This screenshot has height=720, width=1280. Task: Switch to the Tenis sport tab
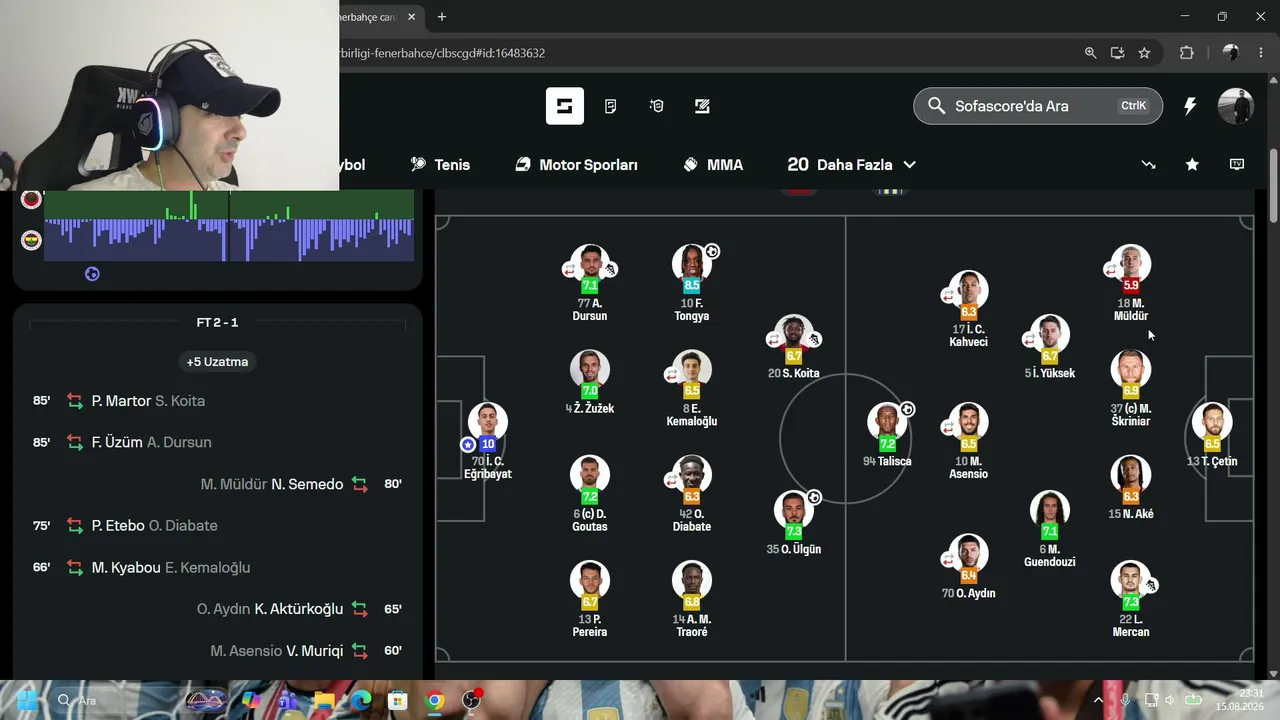(440, 165)
